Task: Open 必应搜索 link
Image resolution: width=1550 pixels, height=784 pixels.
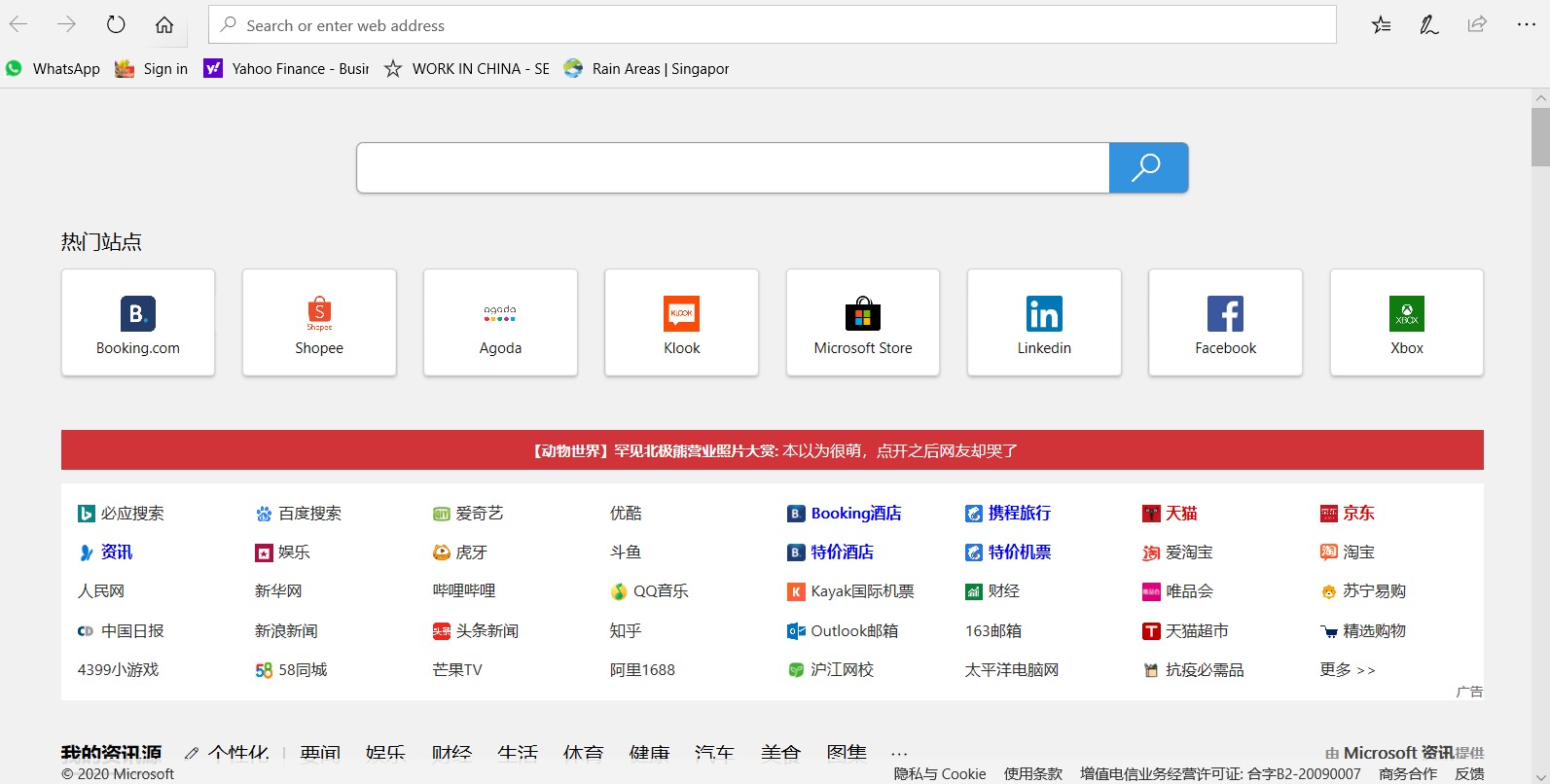Action: pyautogui.click(x=121, y=514)
